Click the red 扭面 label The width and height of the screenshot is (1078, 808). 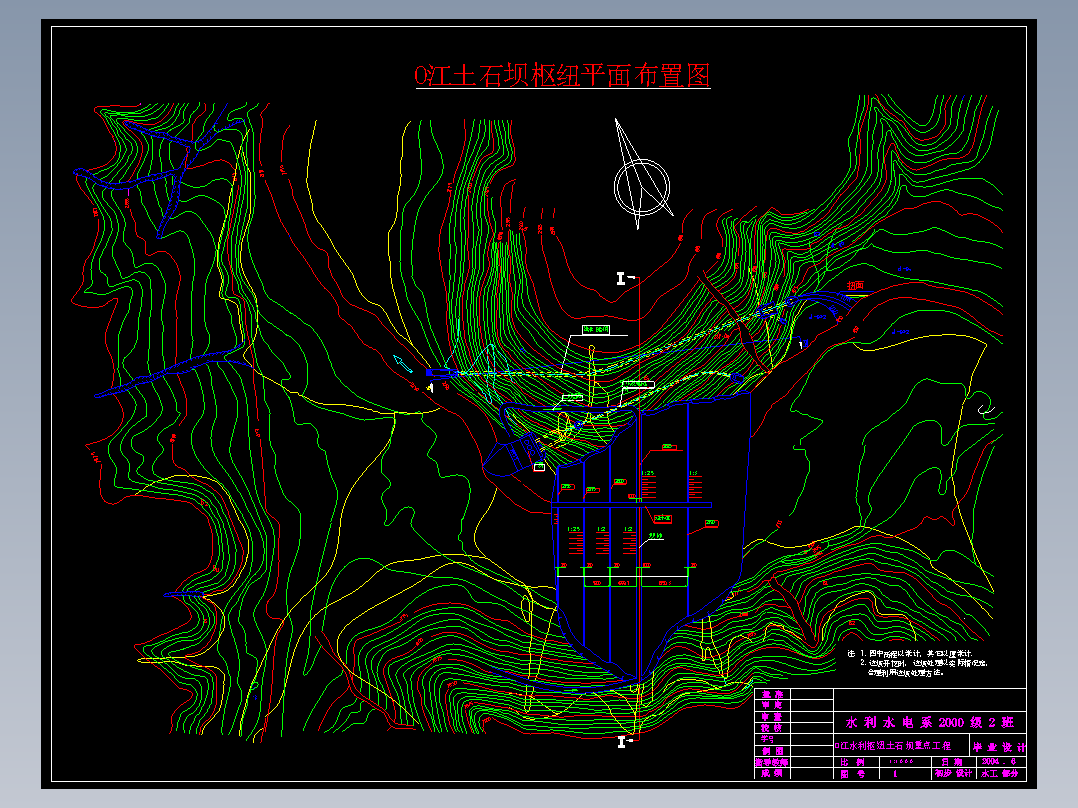[855, 285]
